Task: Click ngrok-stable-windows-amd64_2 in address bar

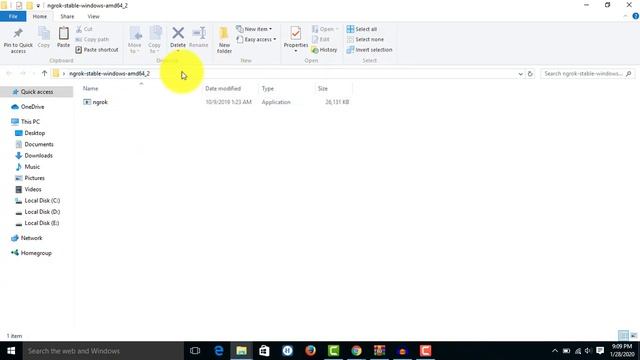Action: click(x=109, y=73)
